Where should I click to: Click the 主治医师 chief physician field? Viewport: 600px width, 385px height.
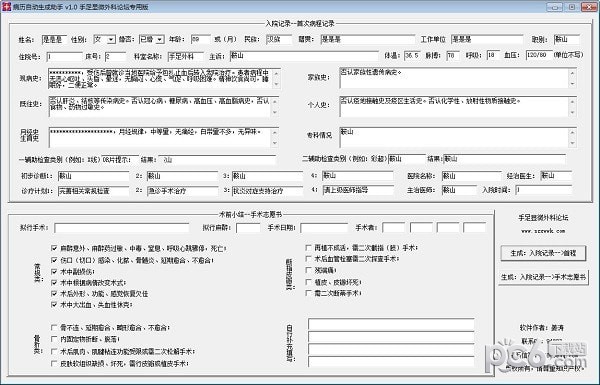point(459,190)
